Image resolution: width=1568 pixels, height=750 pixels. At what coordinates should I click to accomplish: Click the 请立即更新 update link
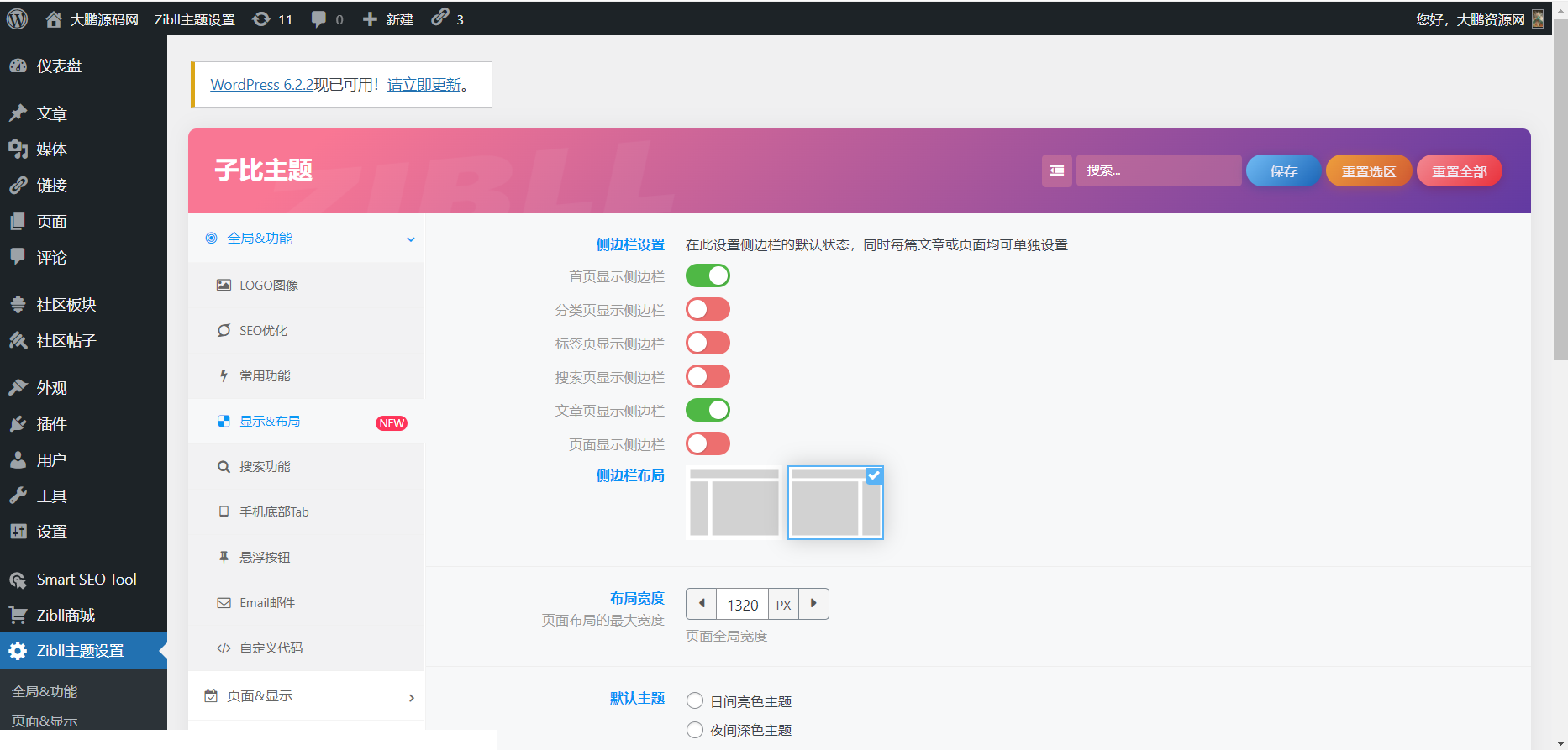(x=424, y=85)
